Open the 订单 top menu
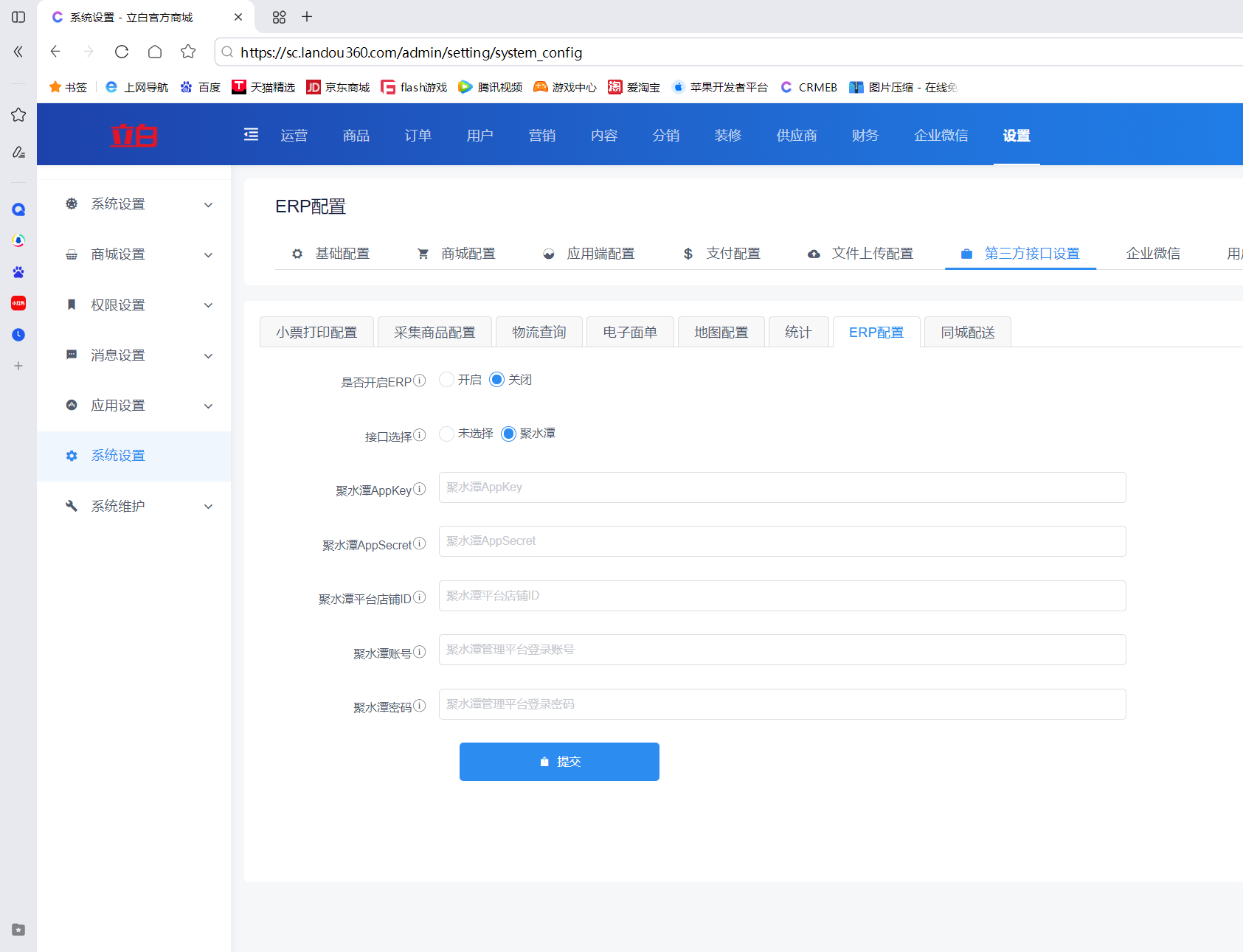Screen dimensions: 1243x952 coord(418,135)
